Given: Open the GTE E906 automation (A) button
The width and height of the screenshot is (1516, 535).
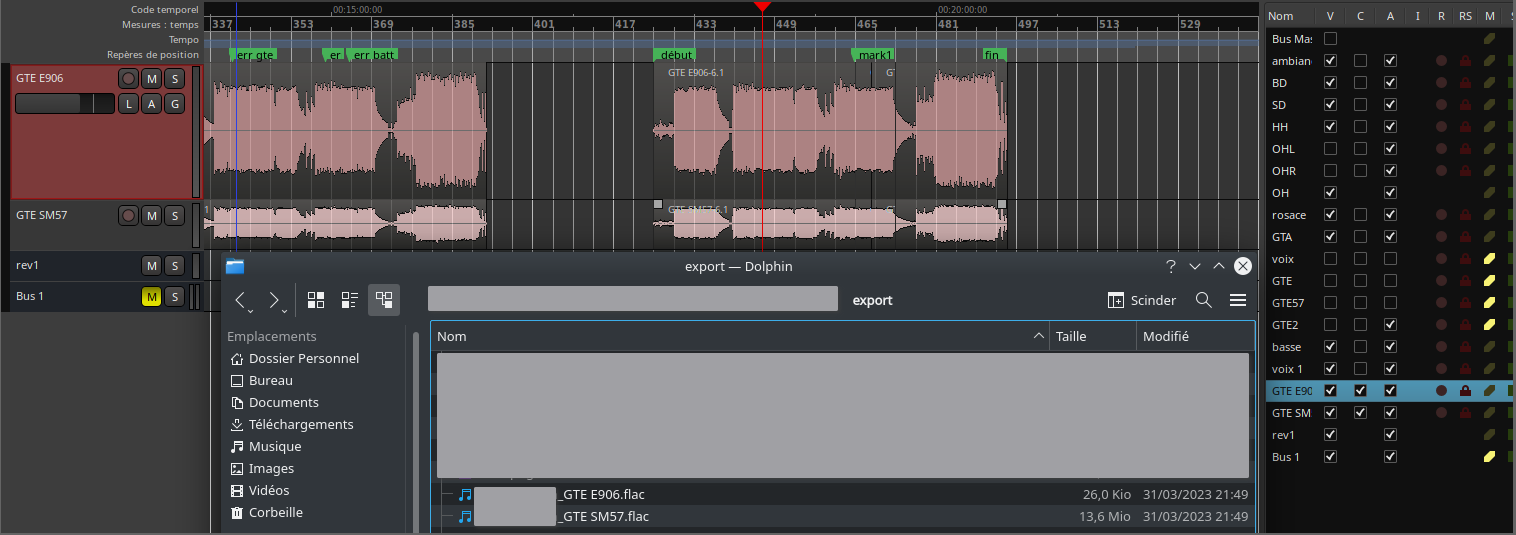Looking at the screenshot, I should click(x=151, y=104).
